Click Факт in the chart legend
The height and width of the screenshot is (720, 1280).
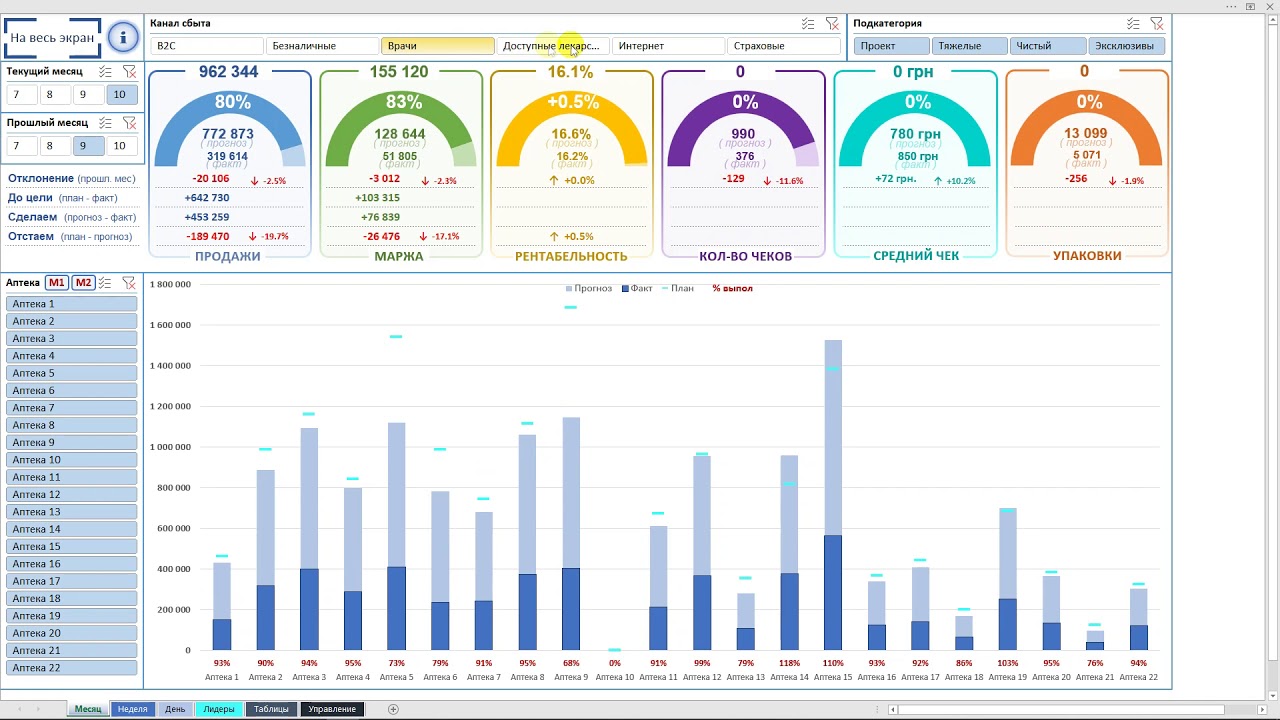(637, 288)
